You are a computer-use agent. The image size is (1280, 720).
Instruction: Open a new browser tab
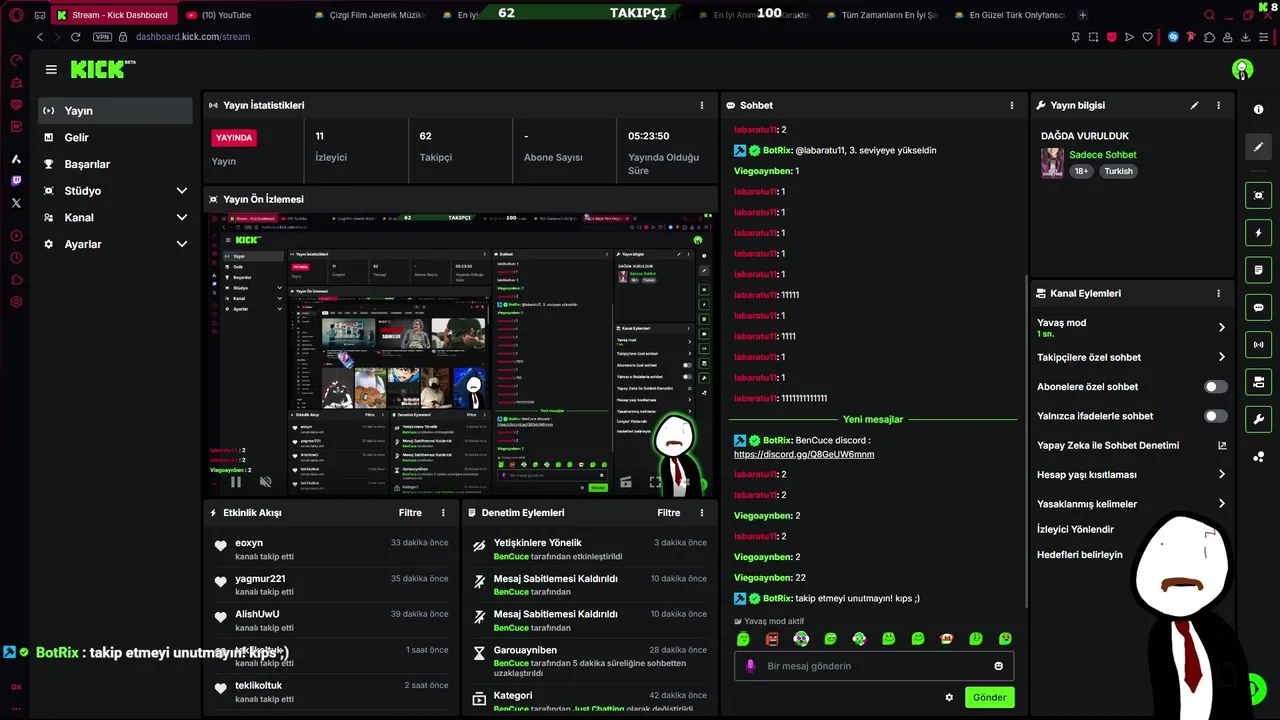pyautogui.click(x=1082, y=15)
